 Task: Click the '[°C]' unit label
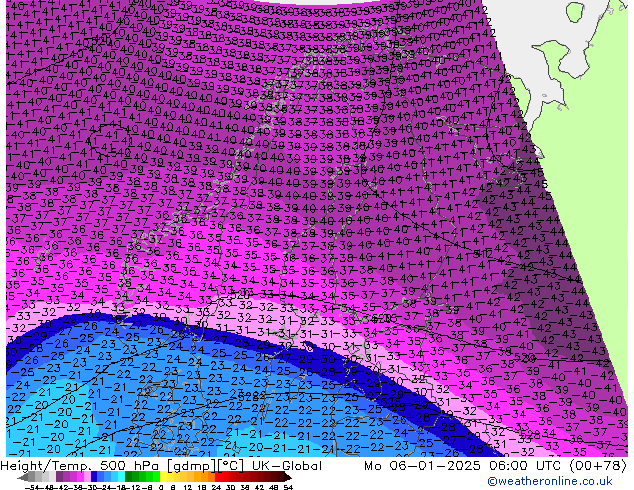231,466
